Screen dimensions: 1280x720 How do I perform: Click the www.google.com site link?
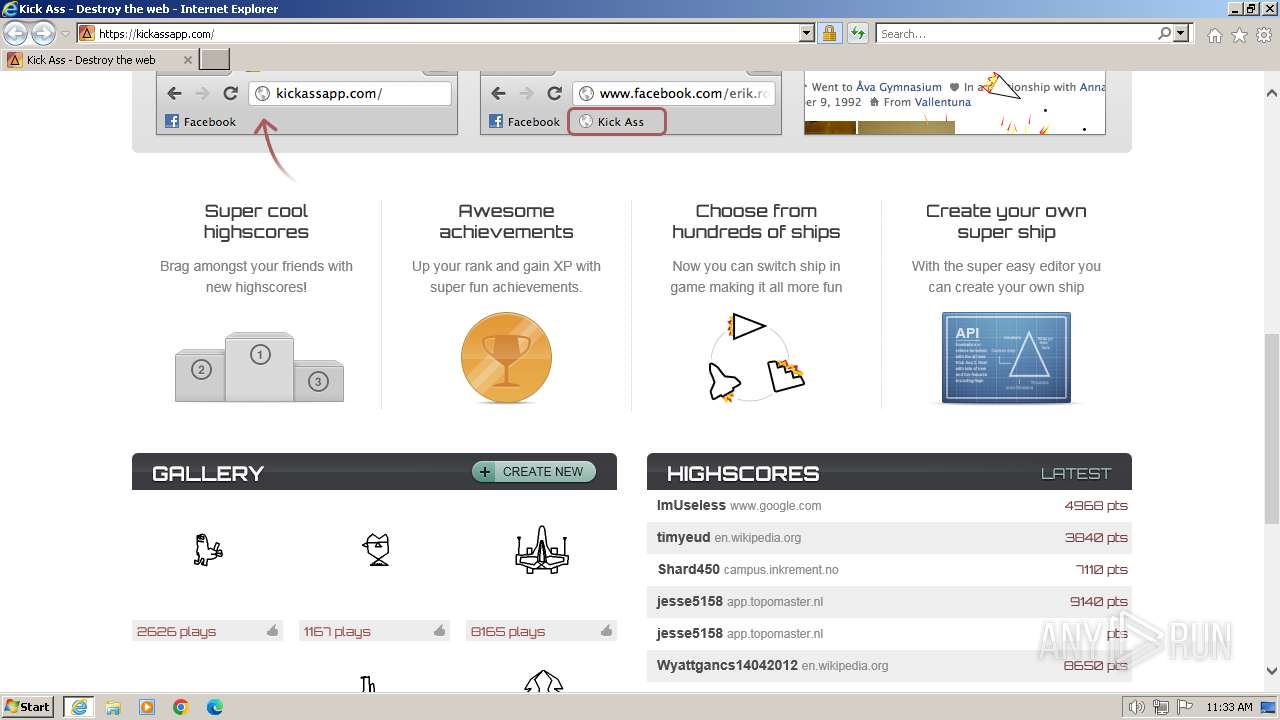tap(775, 506)
